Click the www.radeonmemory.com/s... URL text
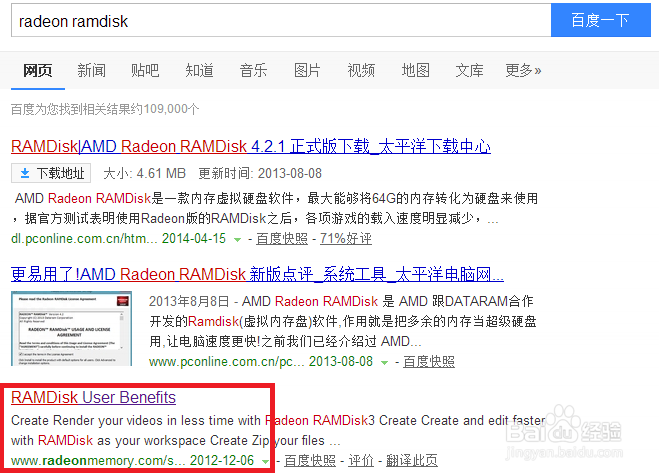This screenshot has width=659, height=475. pos(98,460)
